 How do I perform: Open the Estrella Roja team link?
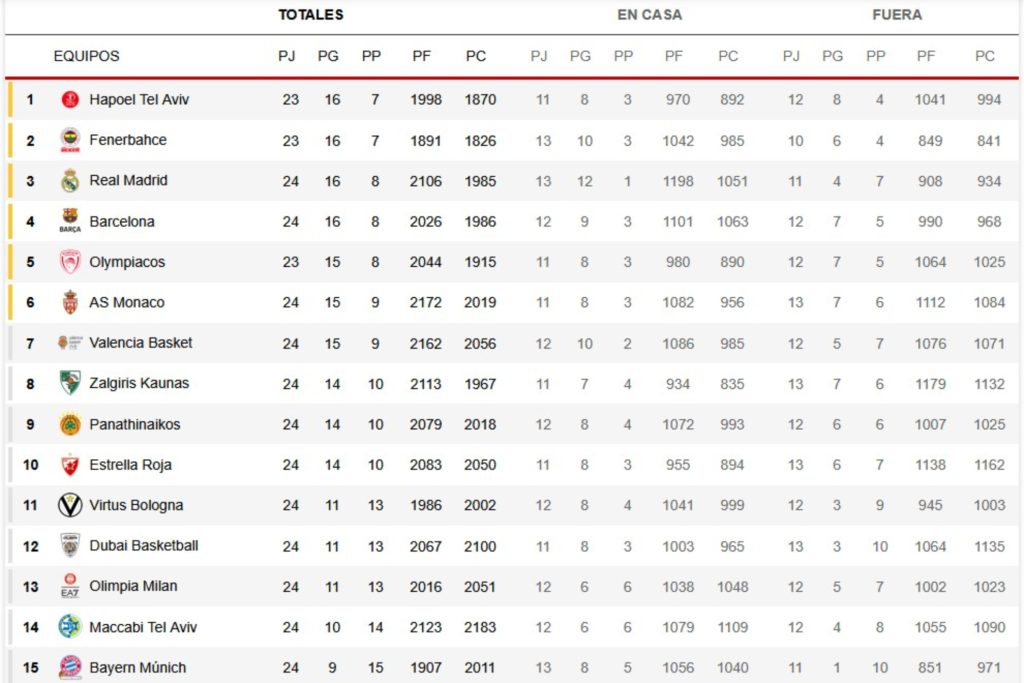point(131,465)
